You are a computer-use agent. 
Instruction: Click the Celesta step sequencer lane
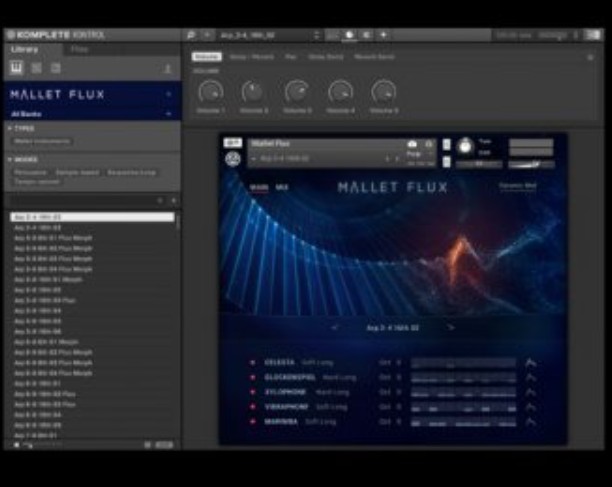coord(463,363)
